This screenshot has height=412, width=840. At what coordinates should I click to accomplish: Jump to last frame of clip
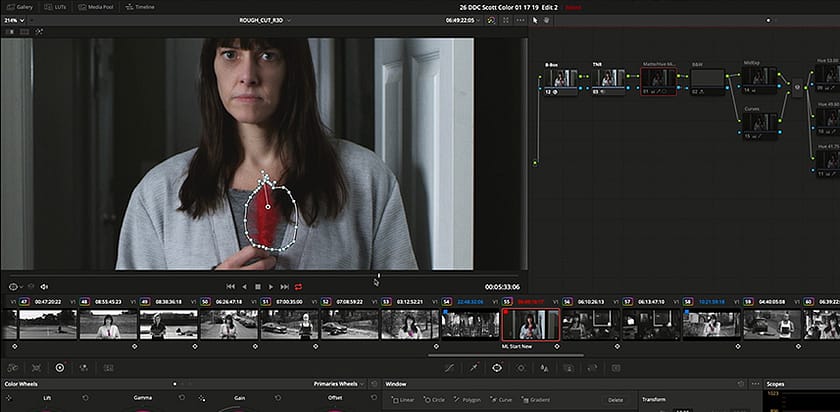(285, 287)
